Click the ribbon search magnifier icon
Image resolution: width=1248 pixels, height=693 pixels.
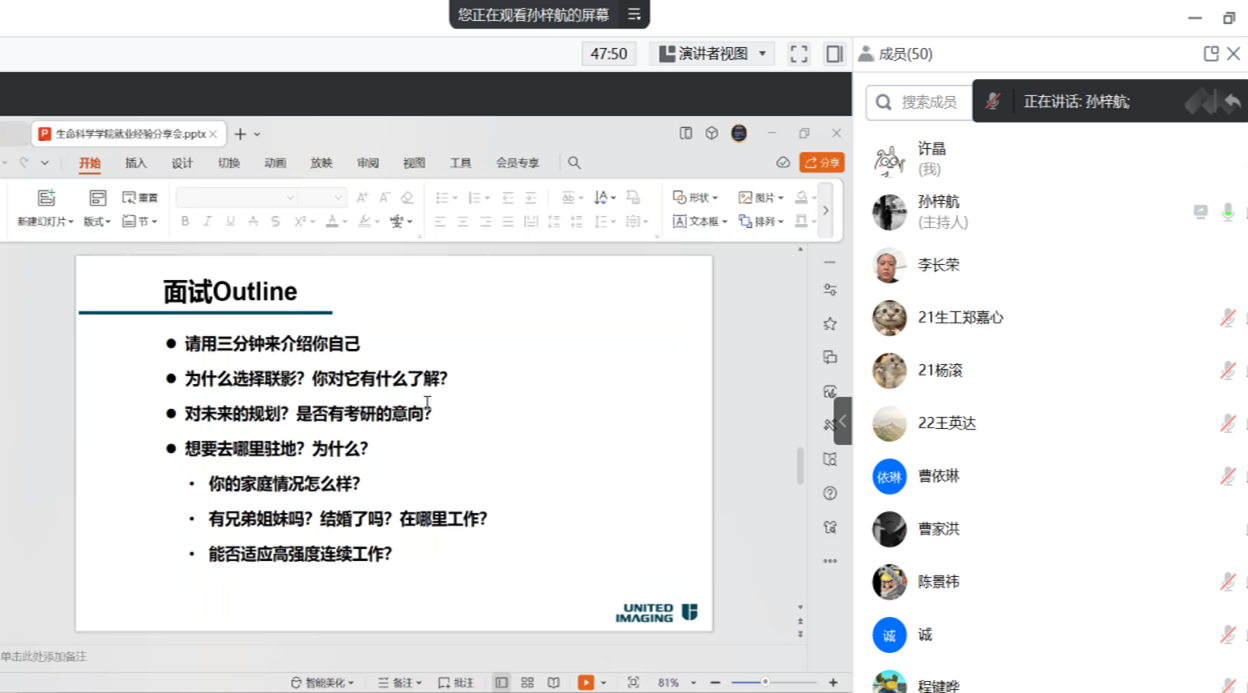[x=574, y=163]
